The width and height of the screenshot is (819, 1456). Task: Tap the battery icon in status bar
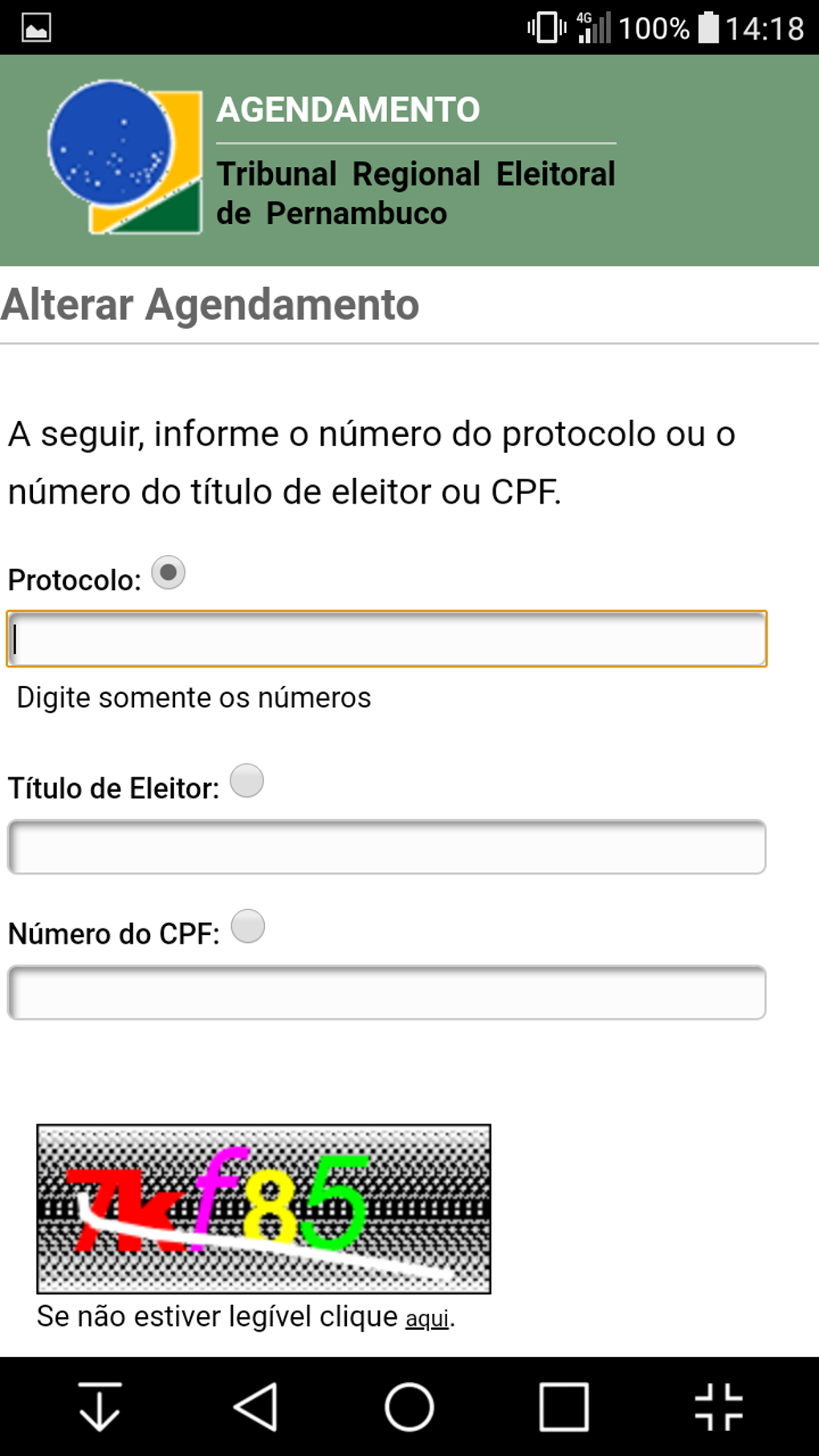[708, 28]
